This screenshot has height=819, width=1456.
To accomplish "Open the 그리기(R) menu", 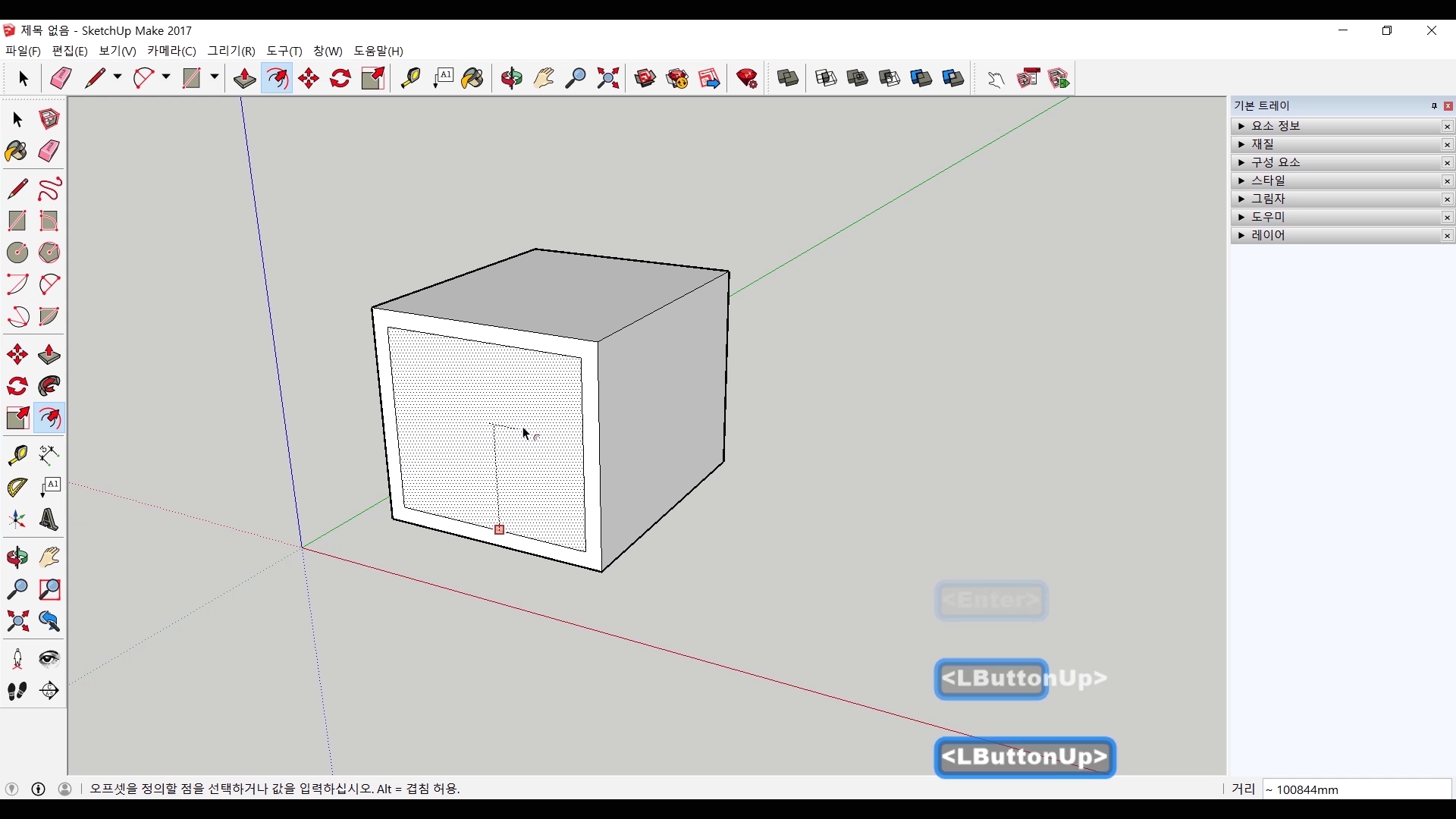I will pos(231,51).
